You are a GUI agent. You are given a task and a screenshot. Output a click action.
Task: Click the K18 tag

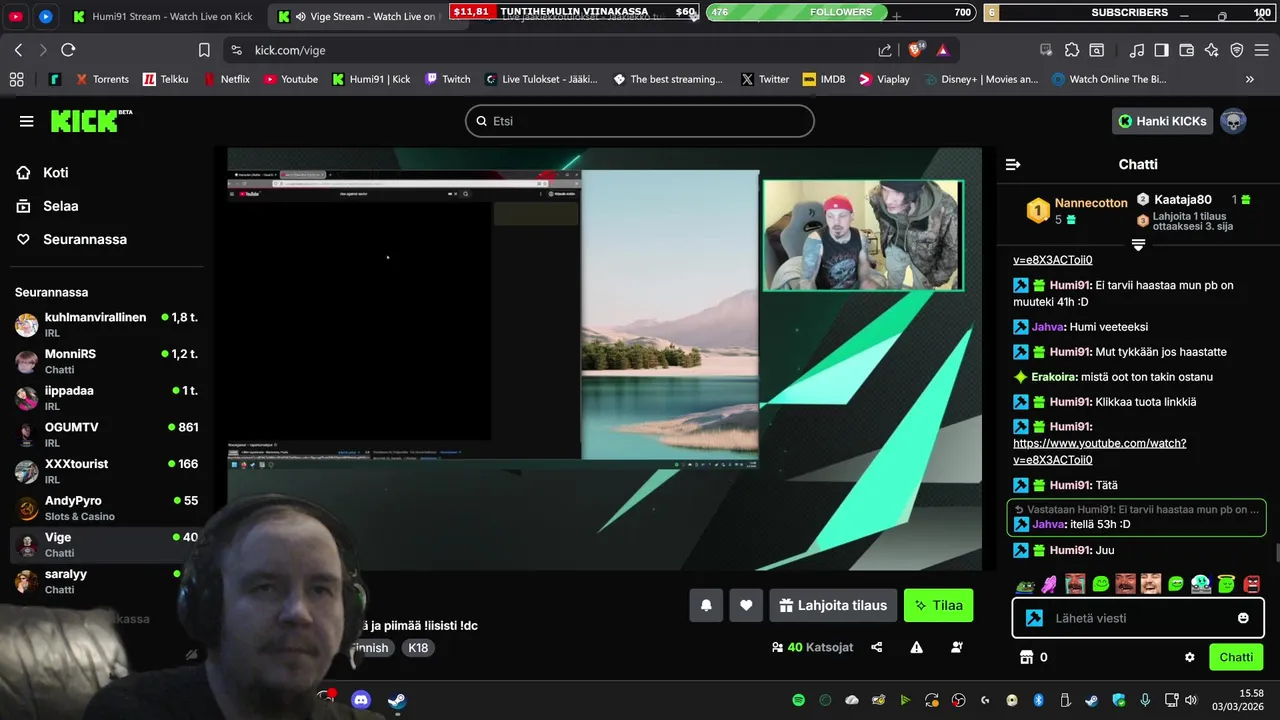[418, 648]
